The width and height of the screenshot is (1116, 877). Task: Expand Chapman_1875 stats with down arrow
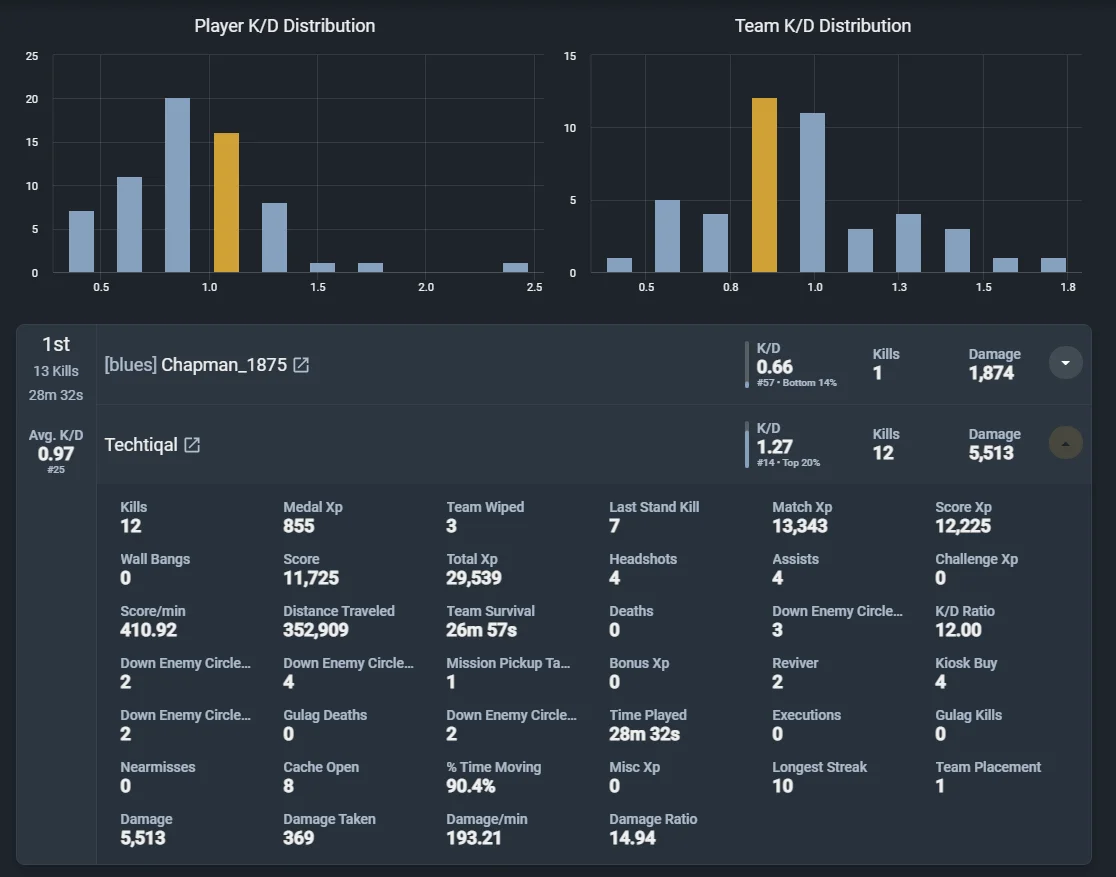1065,363
